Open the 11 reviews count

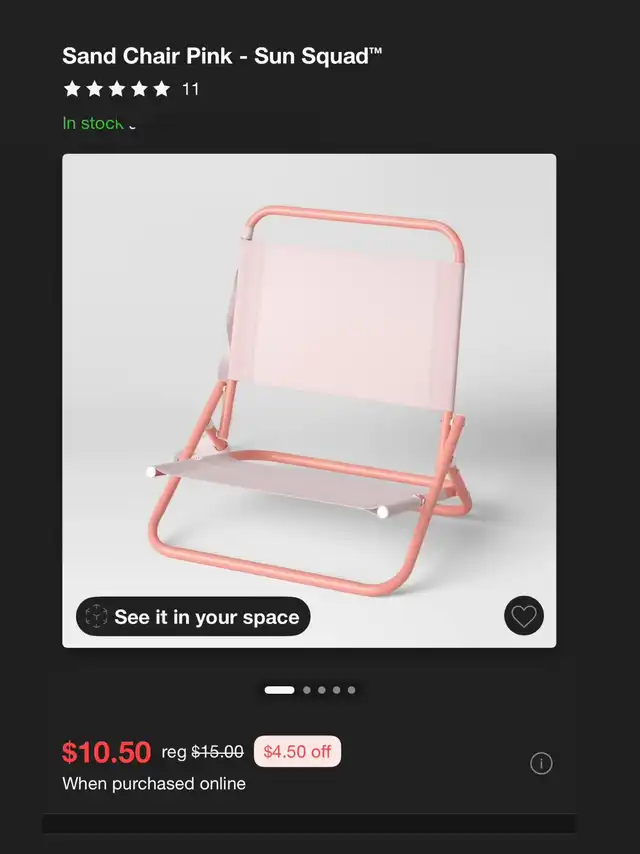(191, 89)
